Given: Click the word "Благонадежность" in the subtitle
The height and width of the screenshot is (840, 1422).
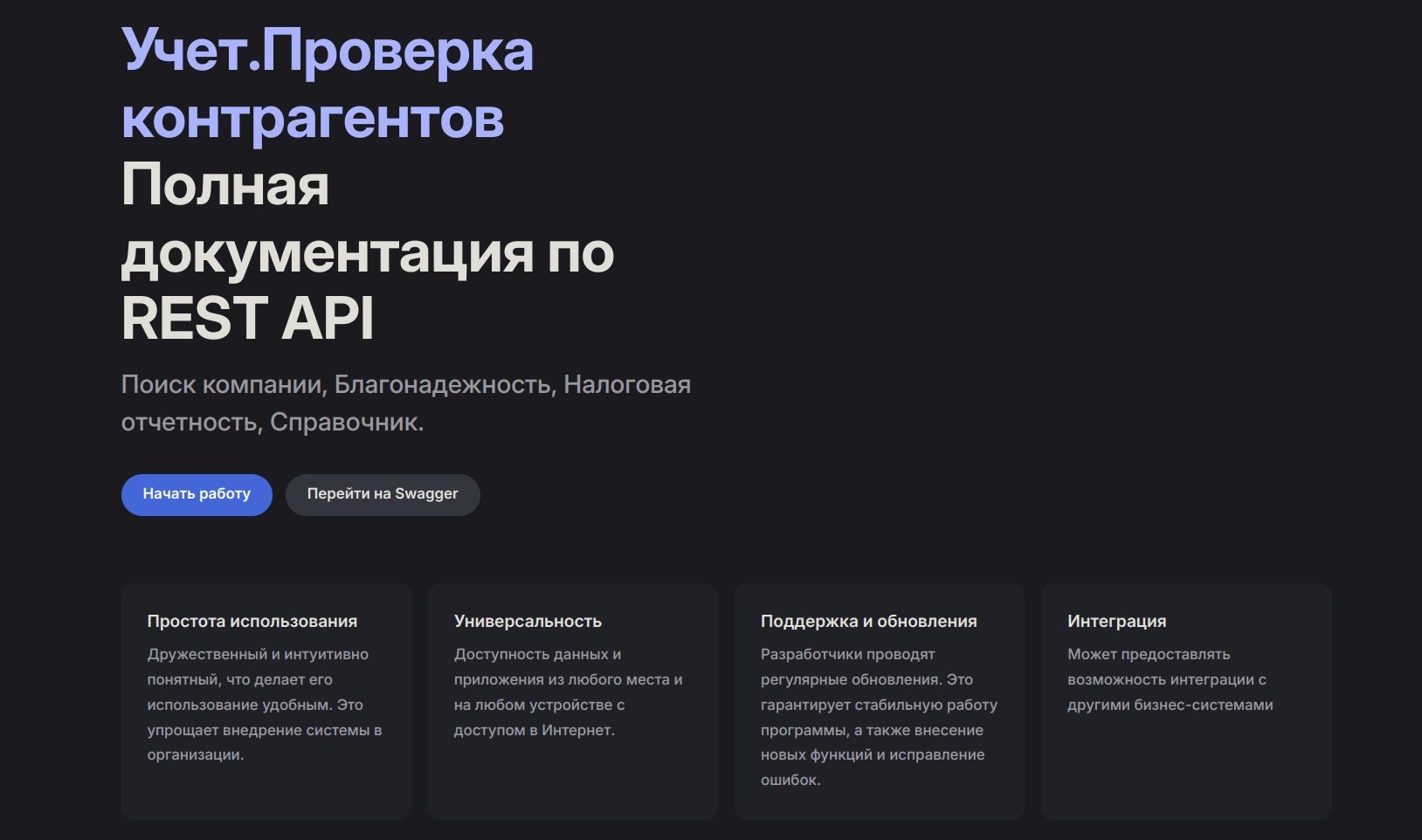Looking at the screenshot, I should (443, 384).
